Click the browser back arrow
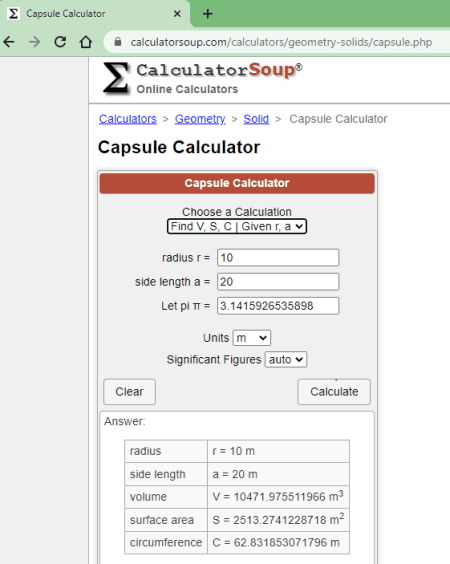The image size is (450, 564). [x=9, y=42]
